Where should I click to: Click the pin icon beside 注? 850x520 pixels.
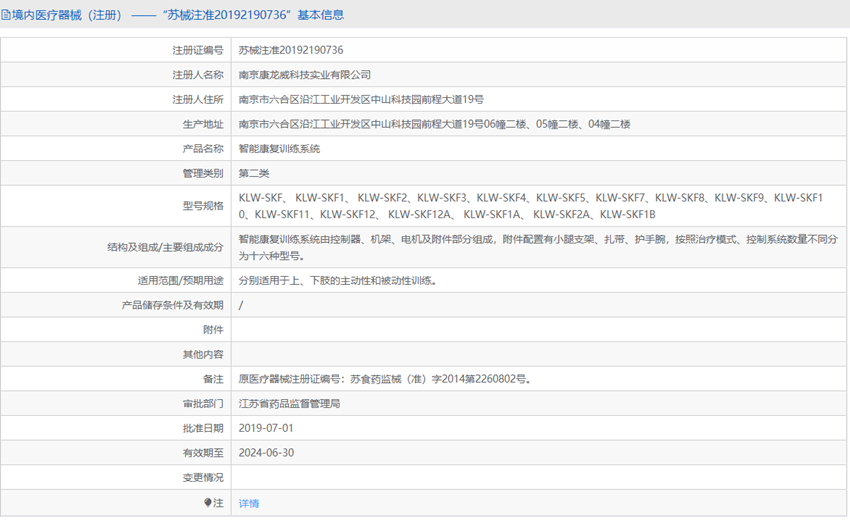click(x=208, y=503)
